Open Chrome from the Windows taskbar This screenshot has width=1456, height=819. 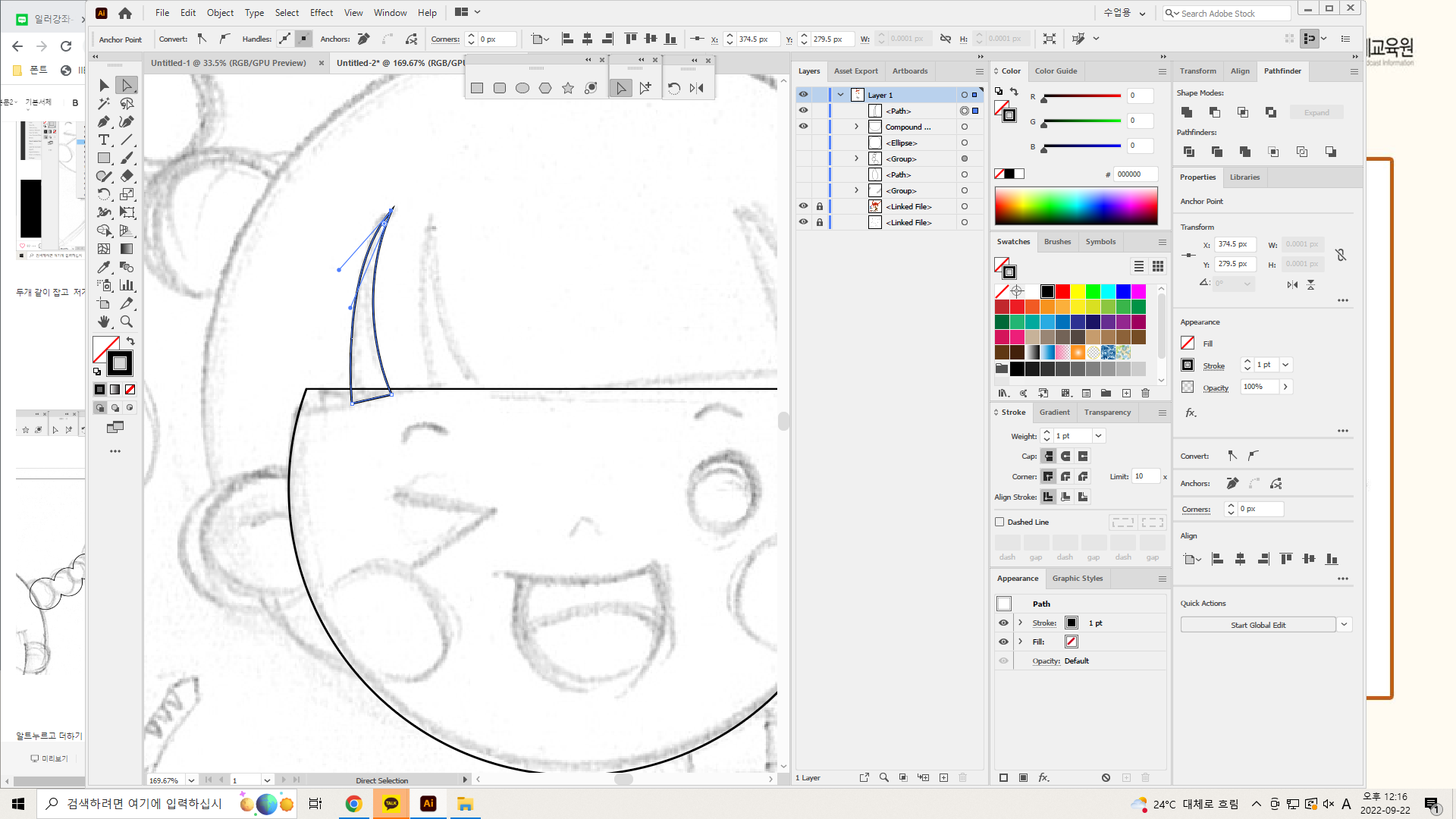353,804
